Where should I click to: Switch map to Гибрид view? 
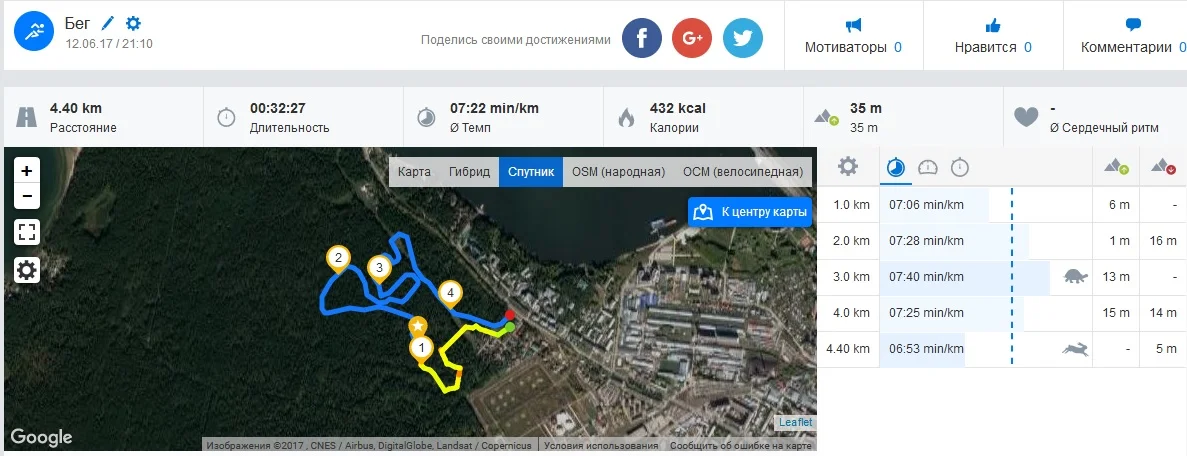click(x=469, y=172)
